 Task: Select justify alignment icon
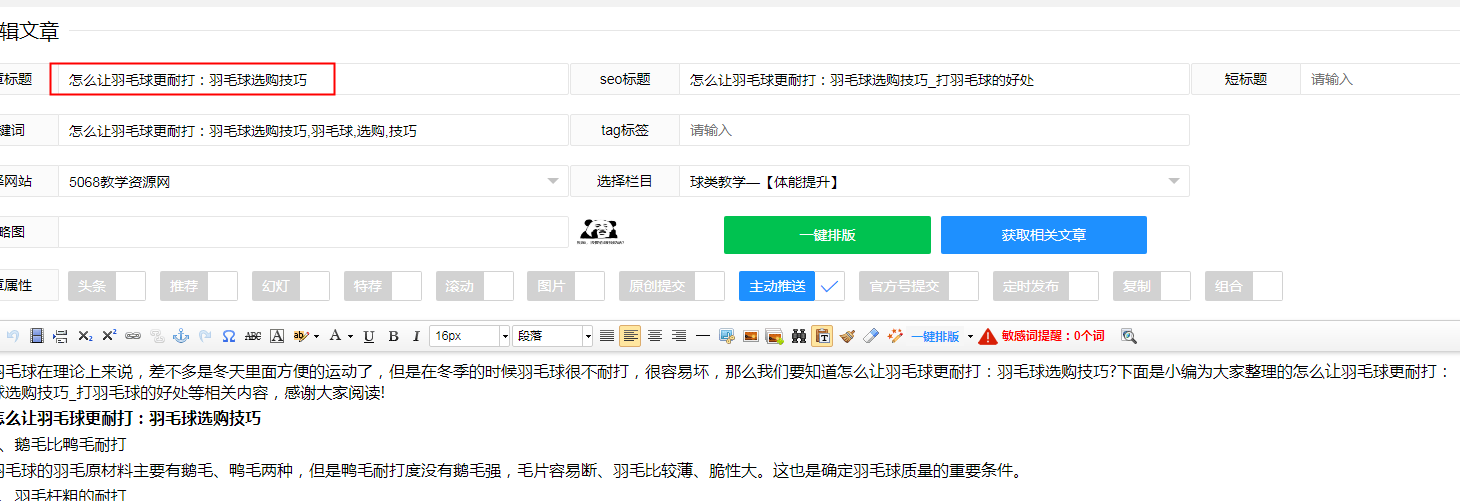607,336
